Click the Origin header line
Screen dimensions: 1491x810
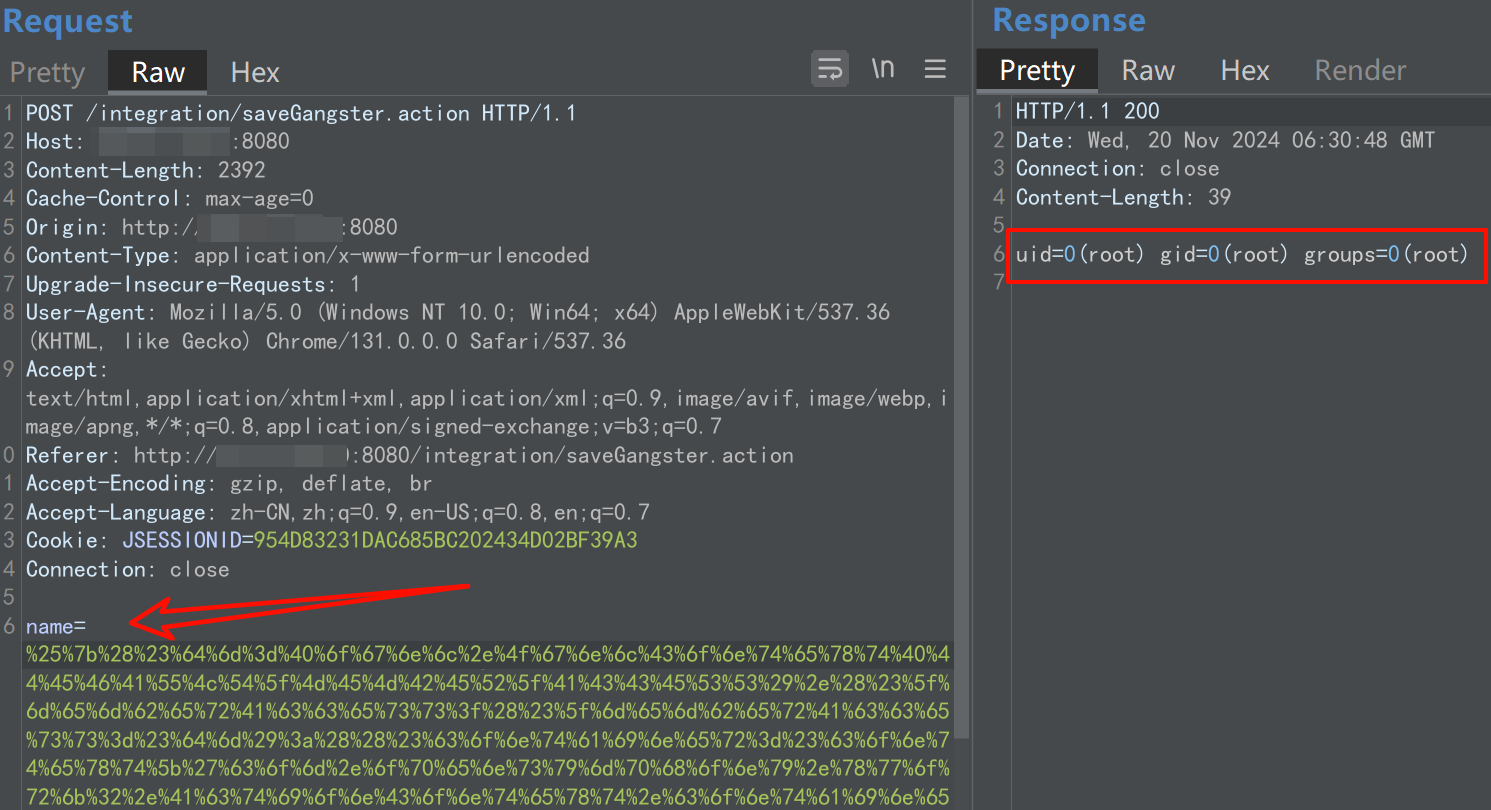tap(212, 227)
